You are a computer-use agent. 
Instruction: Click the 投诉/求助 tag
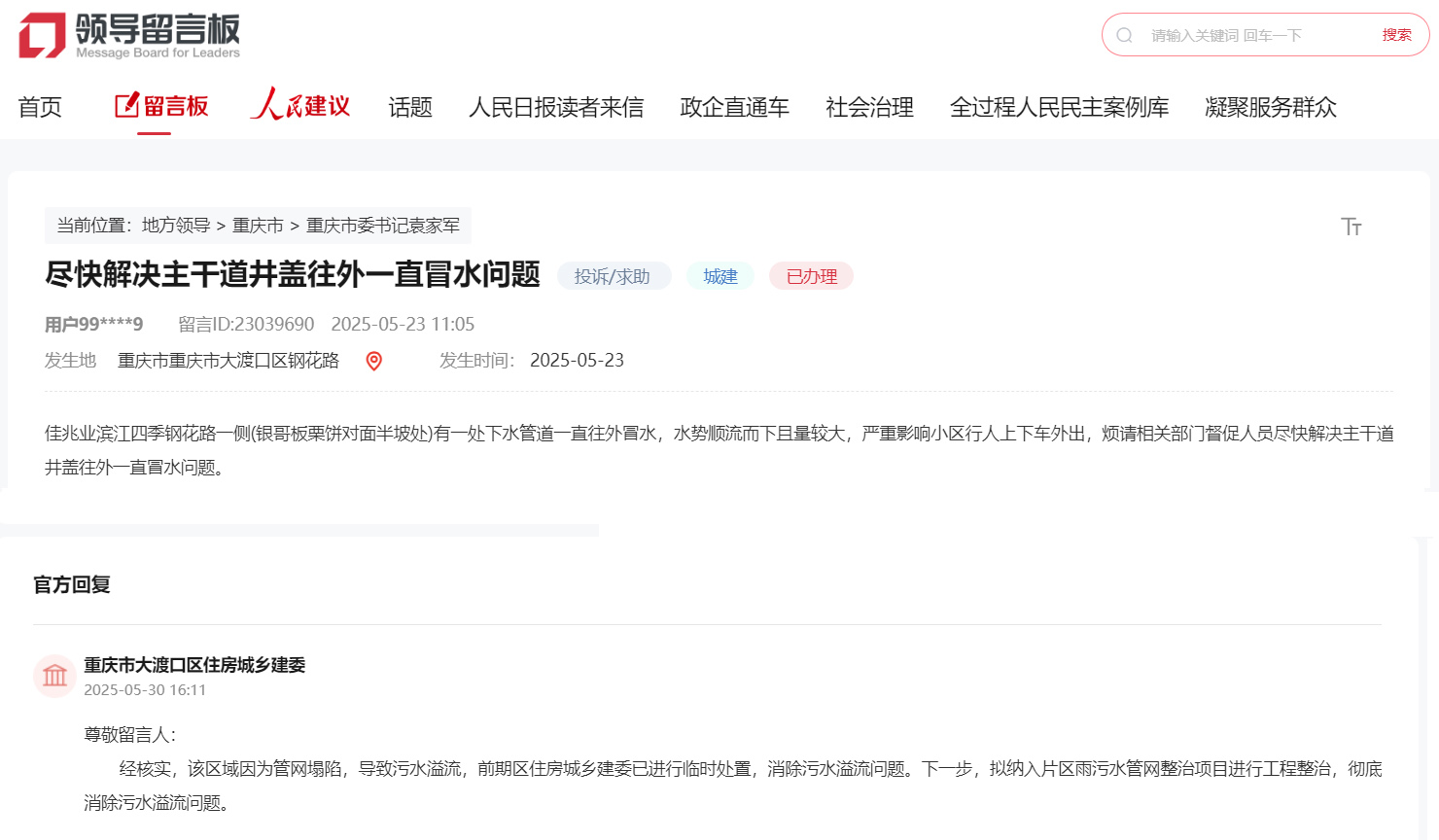pyautogui.click(x=614, y=275)
